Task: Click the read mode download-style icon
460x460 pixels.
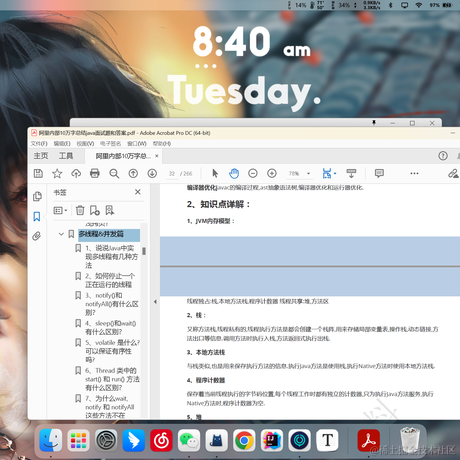Action: [351, 173]
